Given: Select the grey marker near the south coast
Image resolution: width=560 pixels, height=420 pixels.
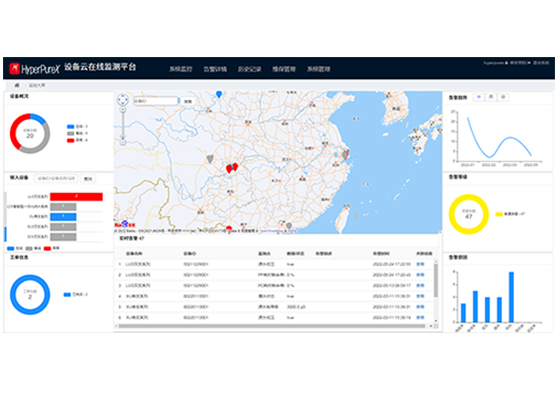Looking at the screenshot, I should (x=289, y=226).
